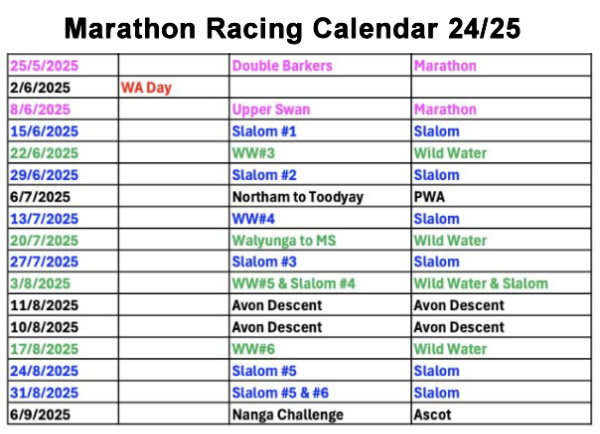Click the WW#6 event cell
This screenshot has width=600, height=434.
(x=251, y=349)
